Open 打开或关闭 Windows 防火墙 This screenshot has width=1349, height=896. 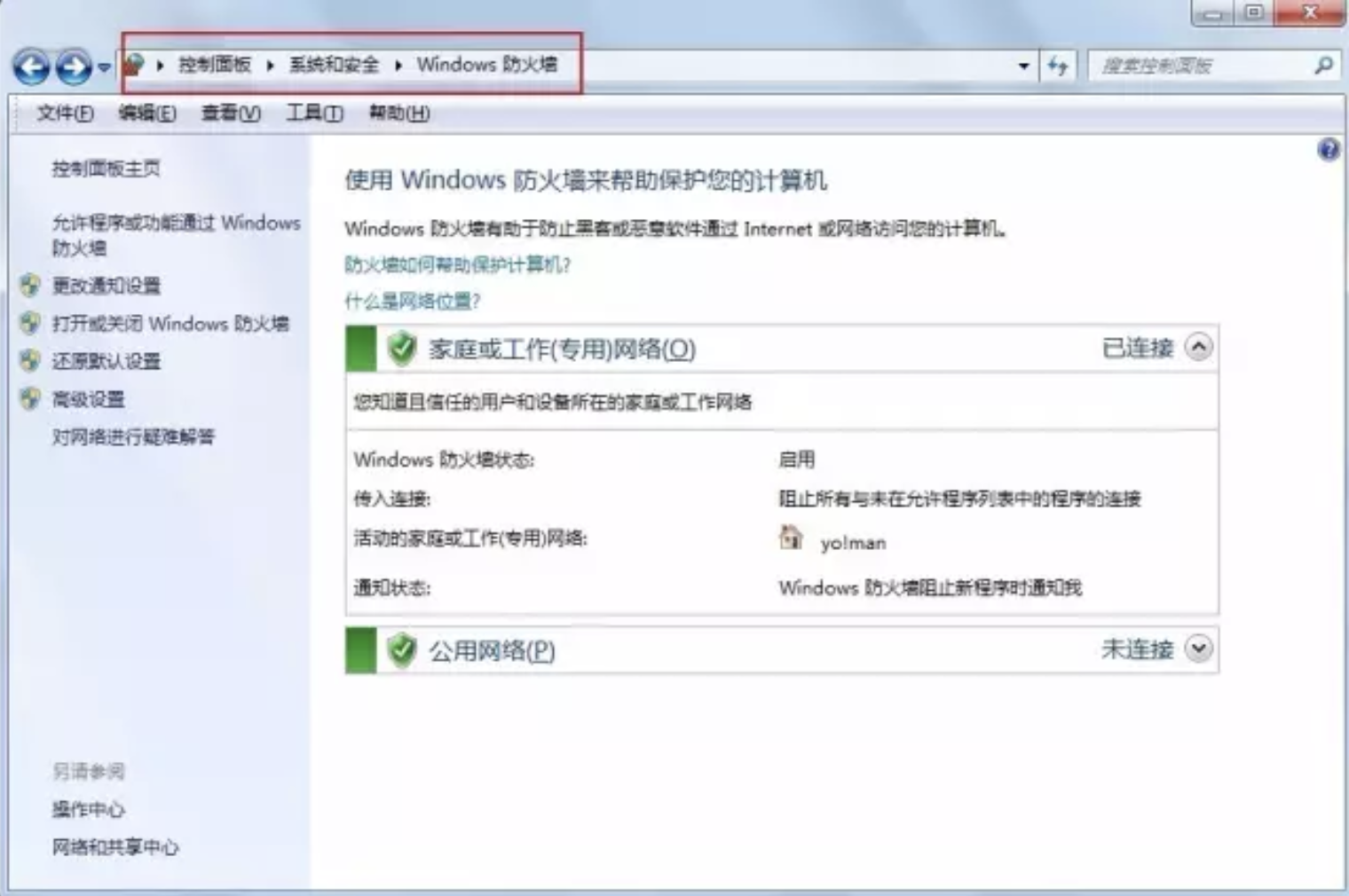170,323
